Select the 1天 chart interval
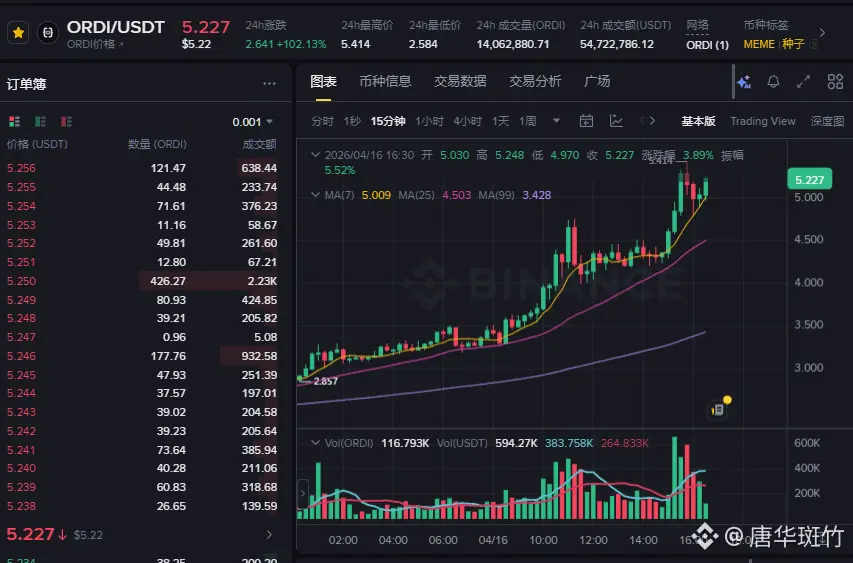The height and width of the screenshot is (563, 853). (500, 121)
